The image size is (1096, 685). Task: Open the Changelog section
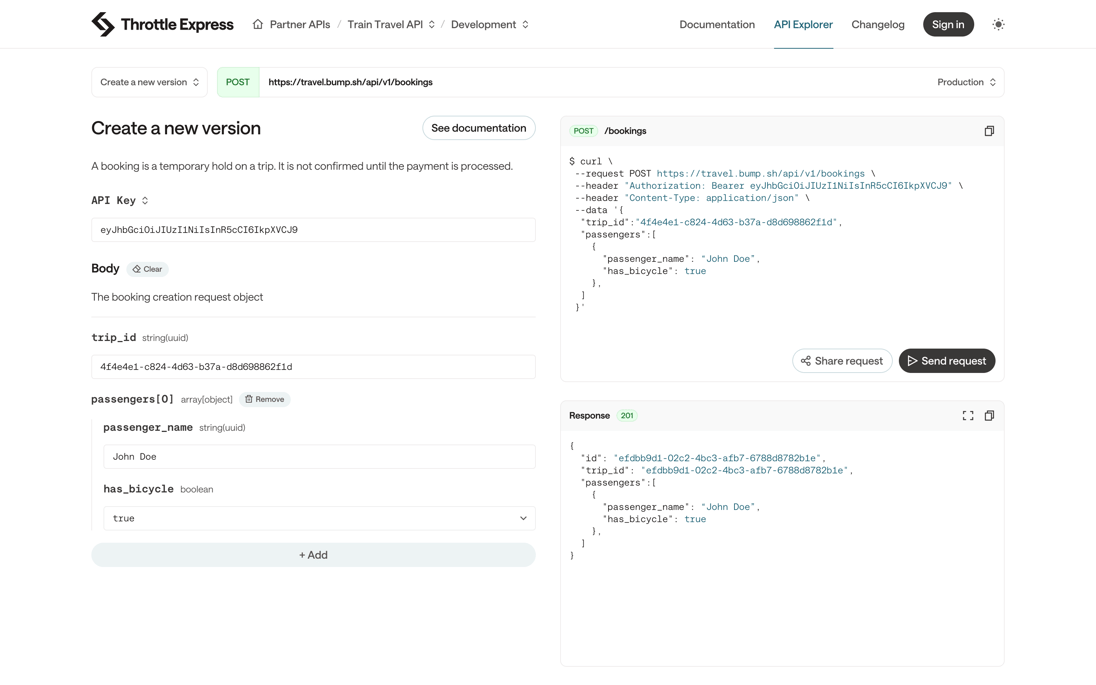coord(878,23)
